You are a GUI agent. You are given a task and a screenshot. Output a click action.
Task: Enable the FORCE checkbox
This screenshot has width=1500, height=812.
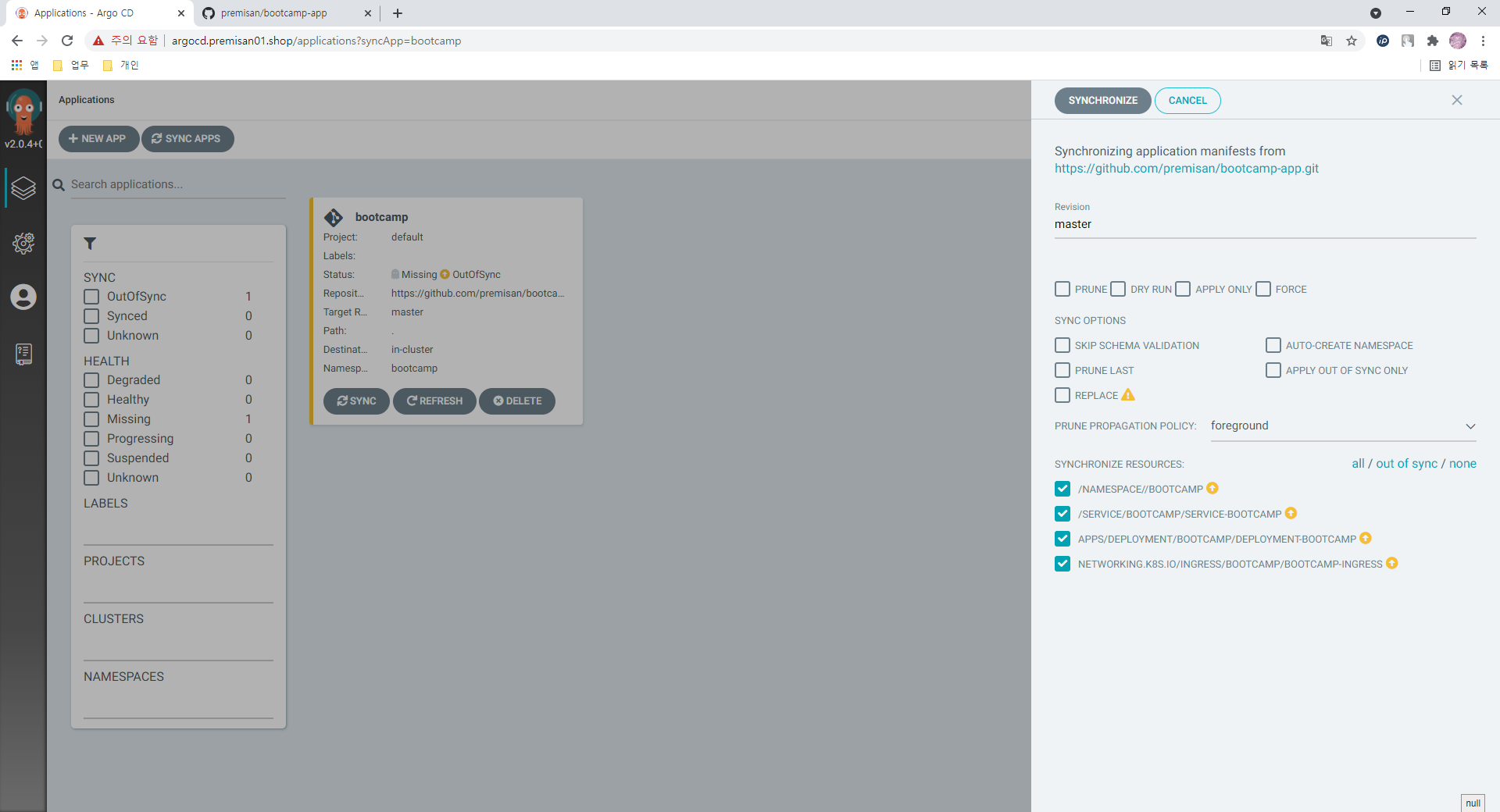click(1263, 289)
